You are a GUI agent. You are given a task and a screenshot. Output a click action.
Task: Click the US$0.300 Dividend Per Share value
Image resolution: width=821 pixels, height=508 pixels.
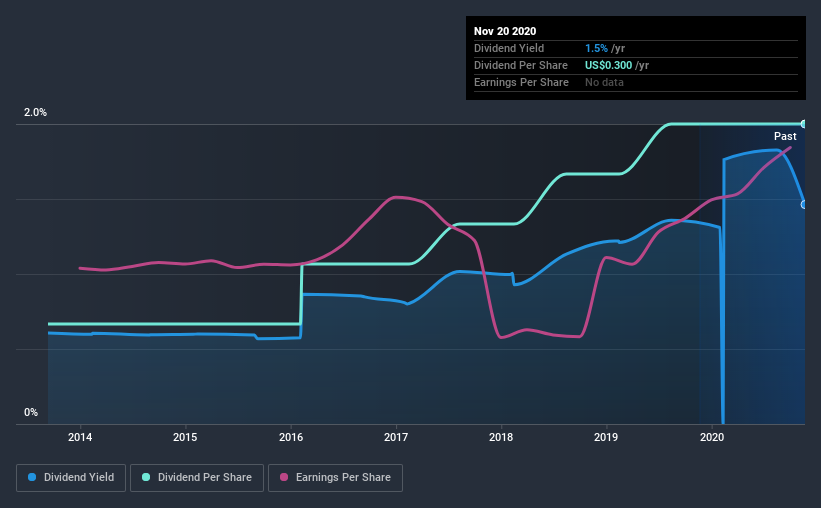(608, 65)
